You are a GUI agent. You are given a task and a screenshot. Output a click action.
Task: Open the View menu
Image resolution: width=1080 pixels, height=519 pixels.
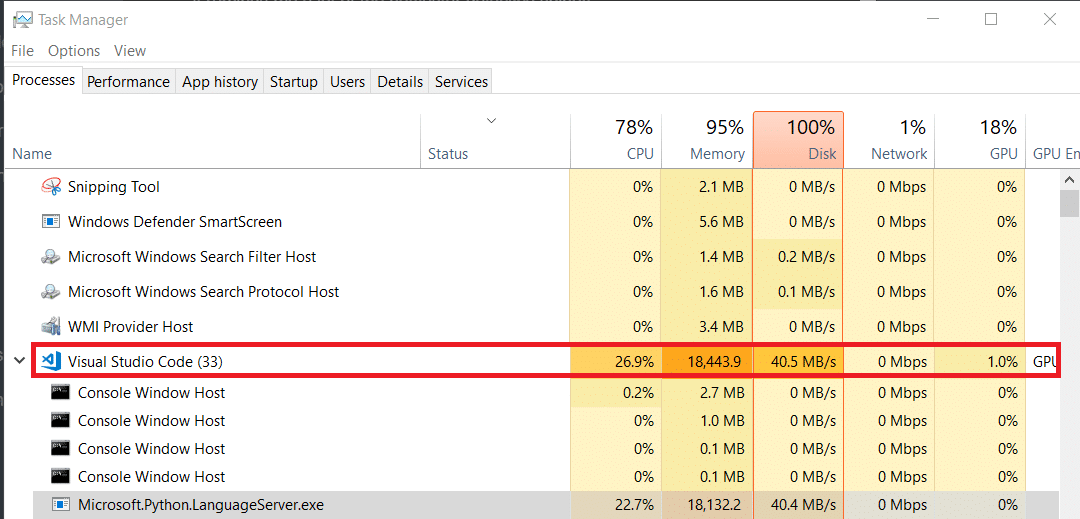click(x=130, y=51)
